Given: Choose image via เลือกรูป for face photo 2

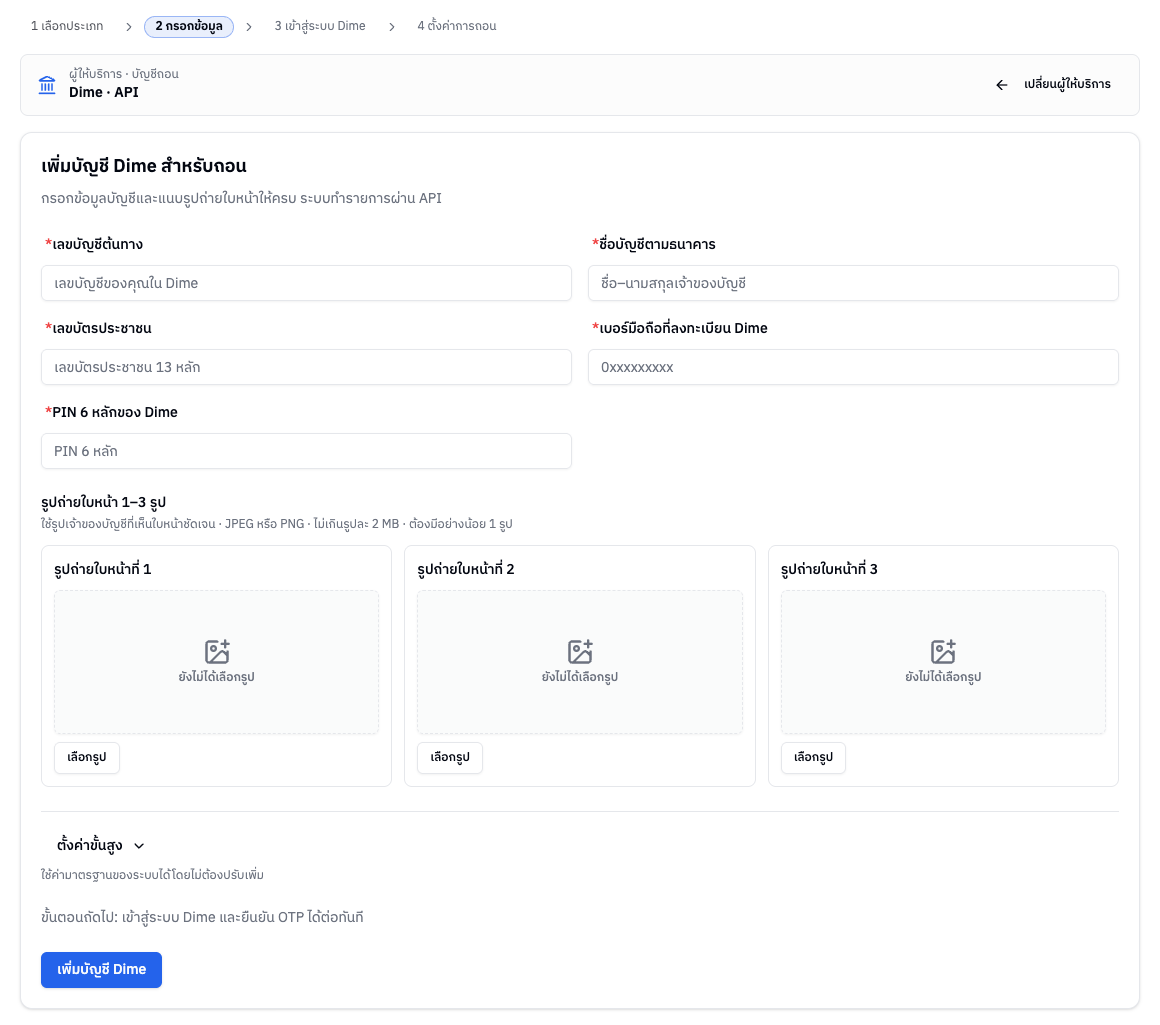Looking at the screenshot, I should point(450,757).
